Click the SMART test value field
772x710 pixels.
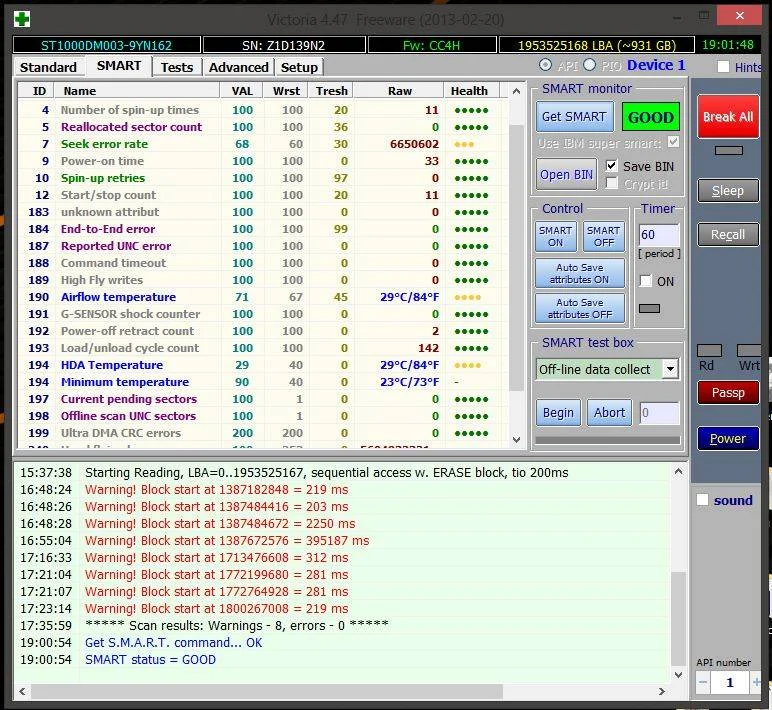[659, 413]
